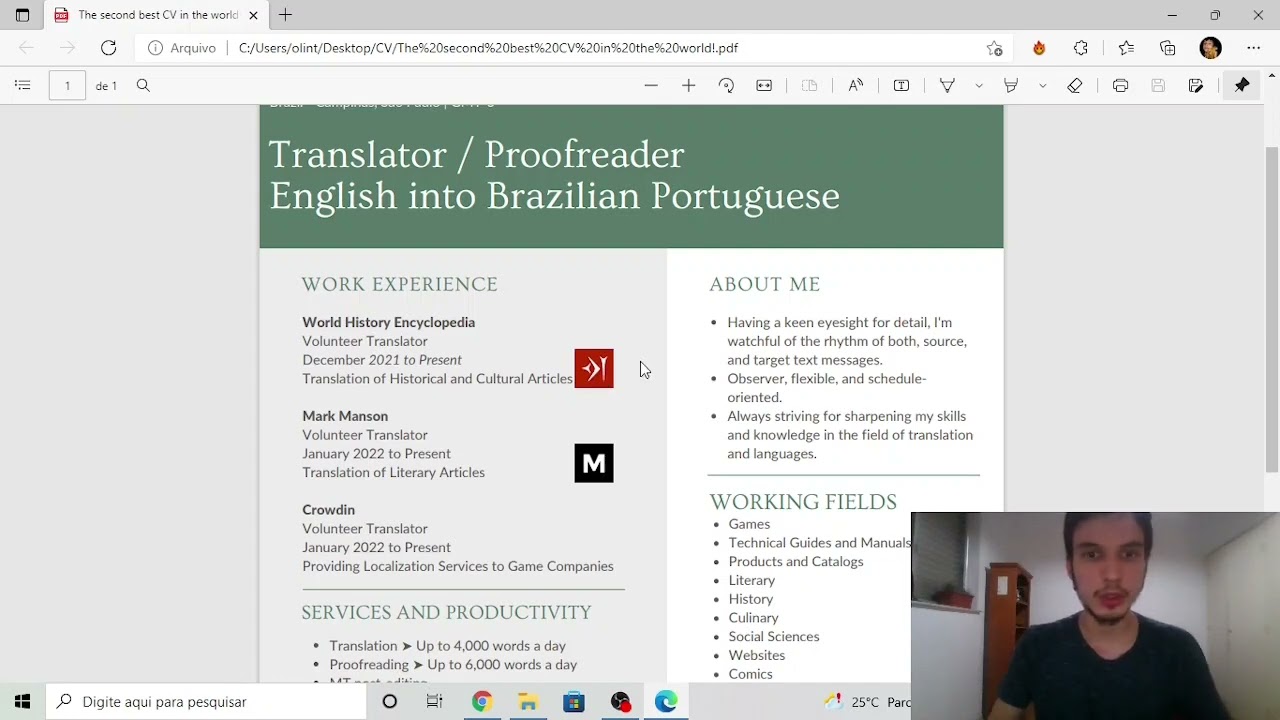
Task: Close the CV PDF tab
Action: [x=253, y=15]
